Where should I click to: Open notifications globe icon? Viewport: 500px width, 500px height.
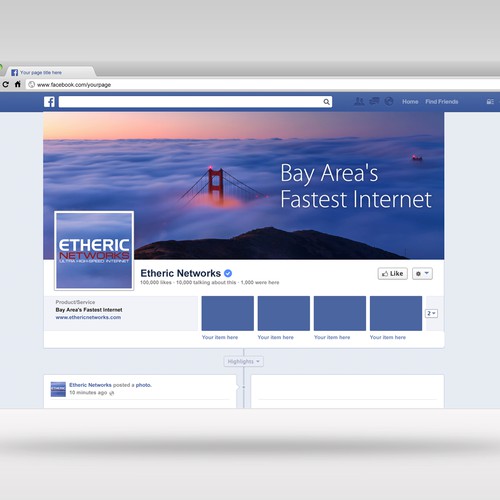tap(389, 101)
